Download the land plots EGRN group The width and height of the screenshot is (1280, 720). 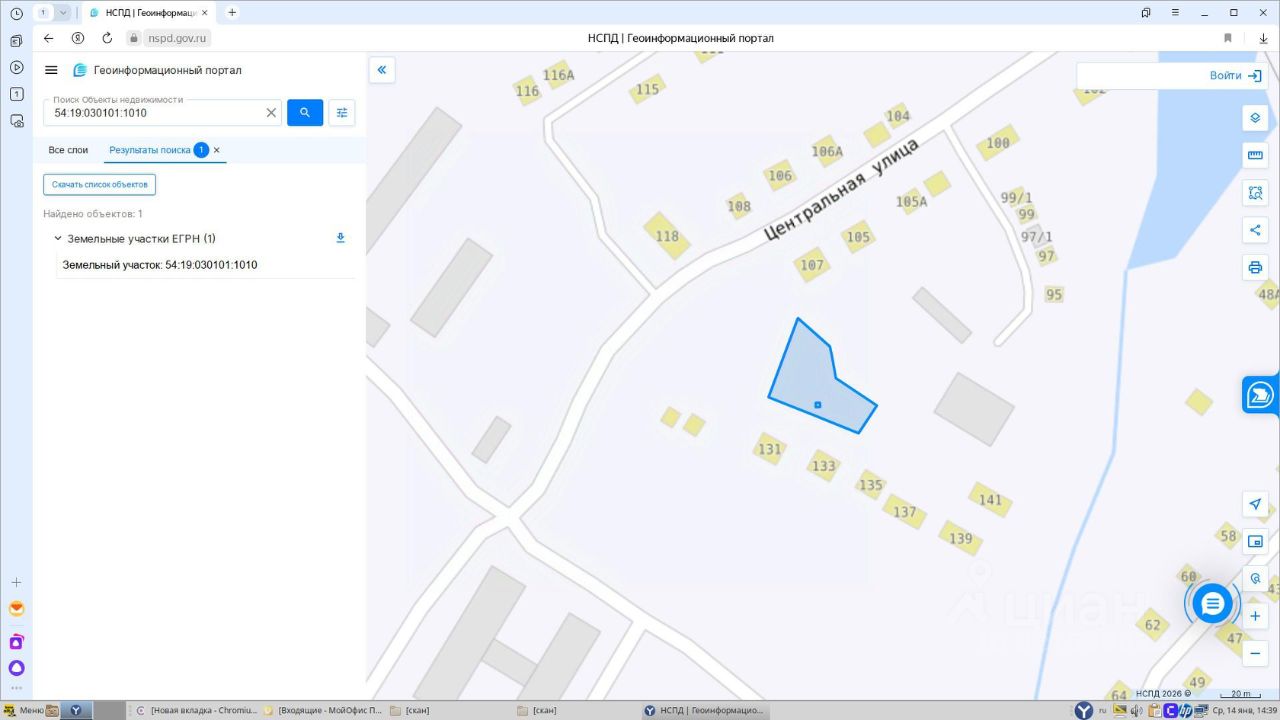[x=340, y=238]
